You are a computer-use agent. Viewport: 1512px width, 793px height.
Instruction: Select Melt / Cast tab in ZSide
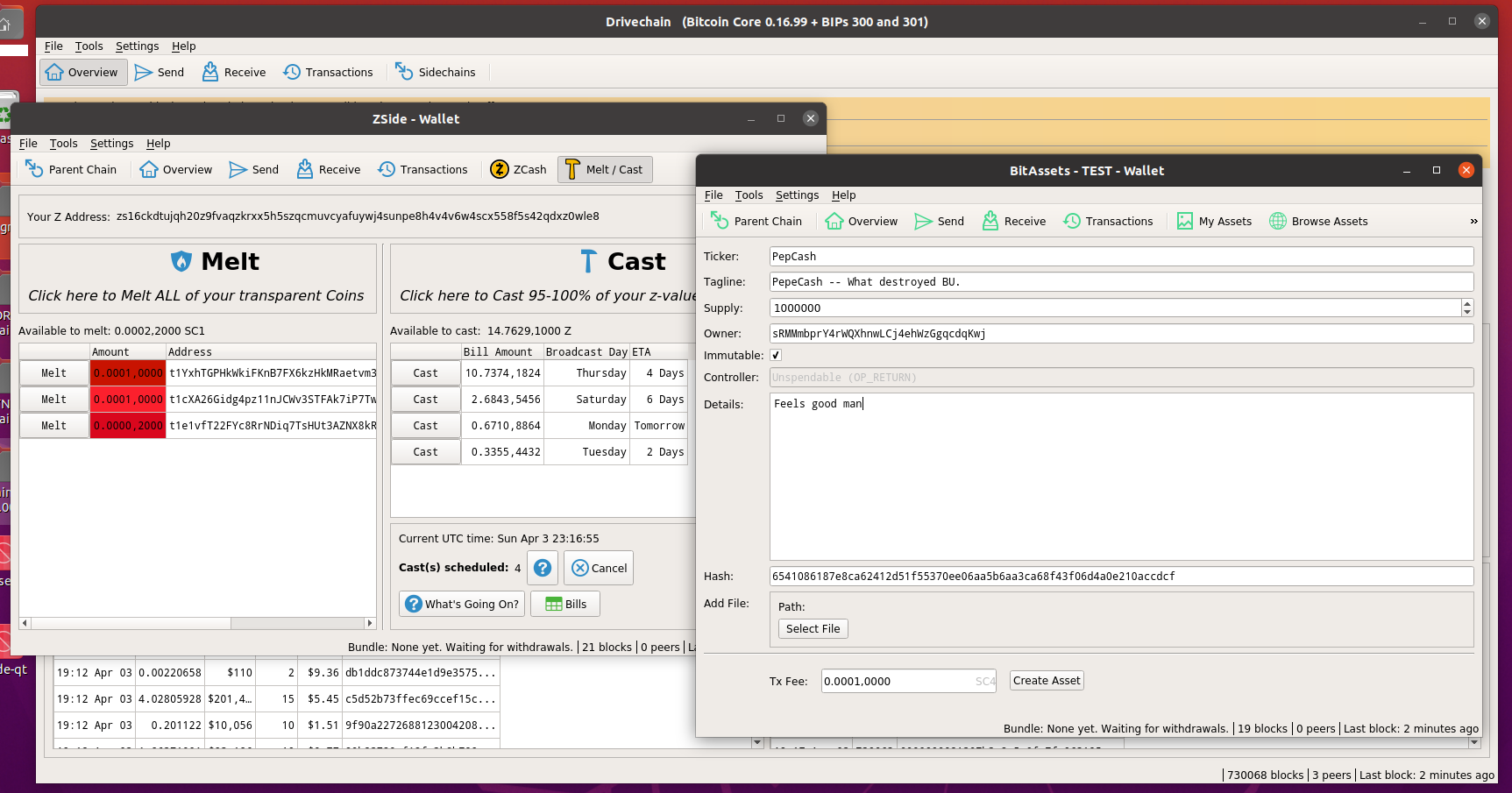(605, 169)
